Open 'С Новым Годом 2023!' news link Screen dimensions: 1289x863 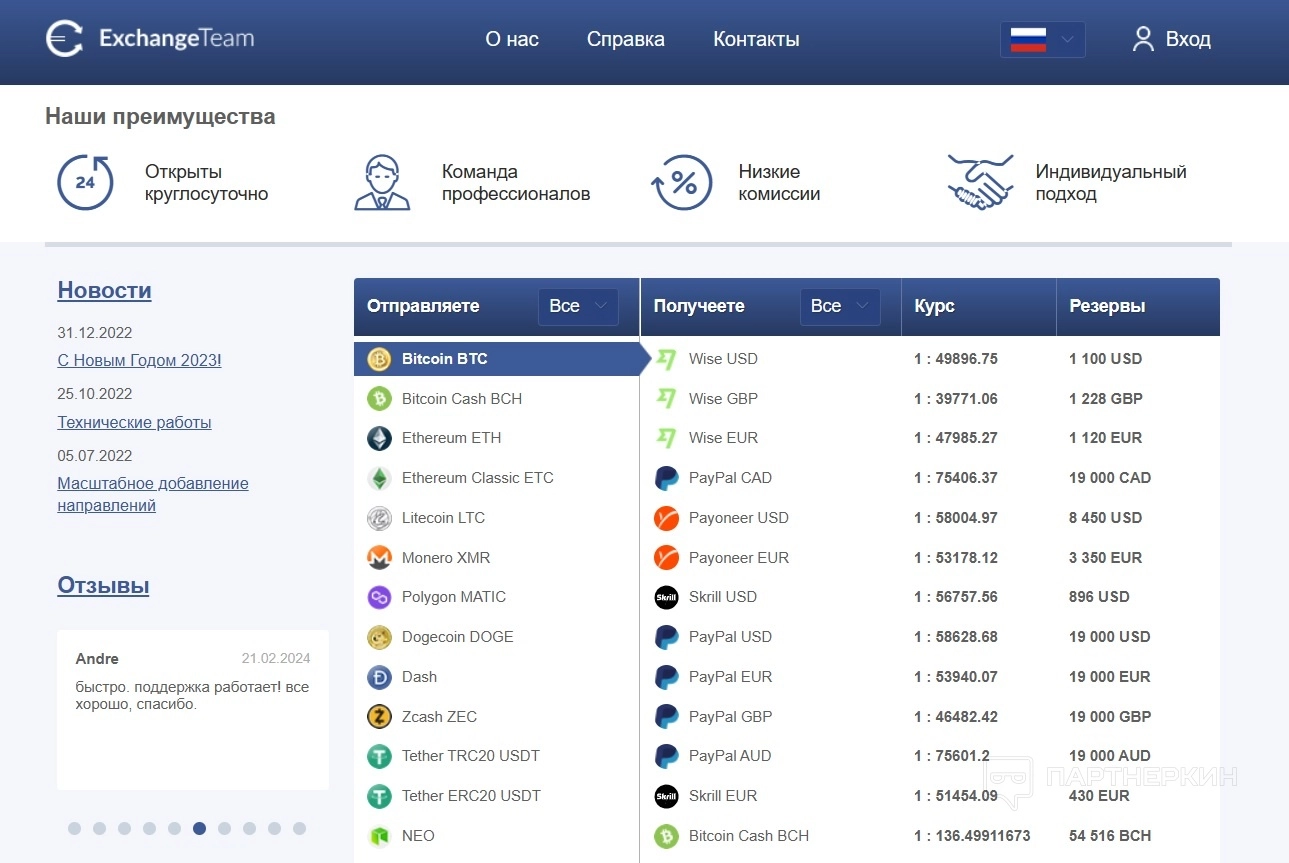coord(139,360)
